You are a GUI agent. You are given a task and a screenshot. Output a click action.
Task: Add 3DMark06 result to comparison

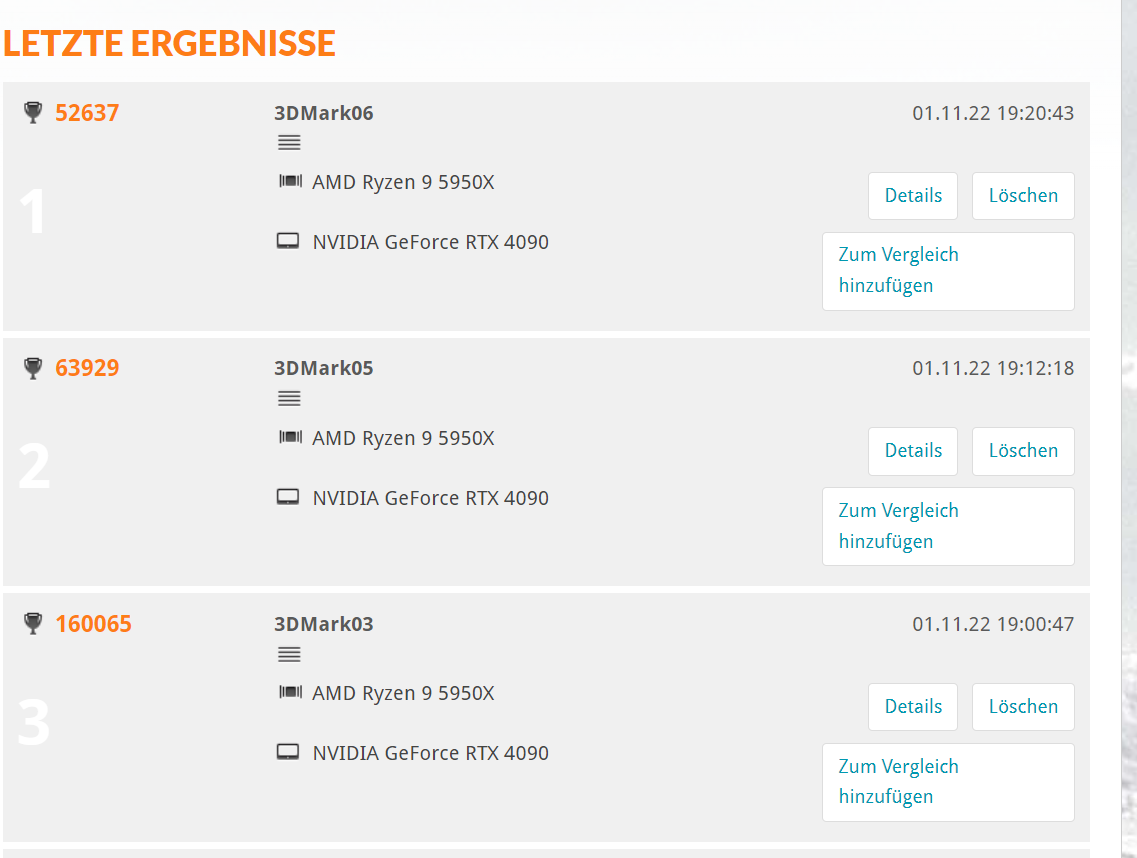click(x=948, y=271)
